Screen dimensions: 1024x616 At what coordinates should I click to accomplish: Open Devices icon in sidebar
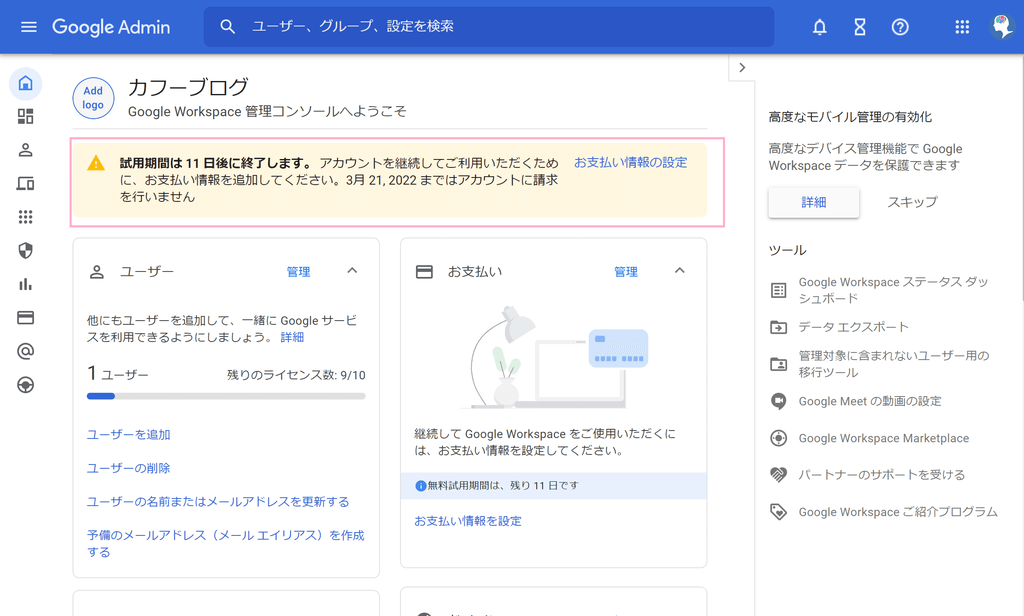[x=25, y=184]
